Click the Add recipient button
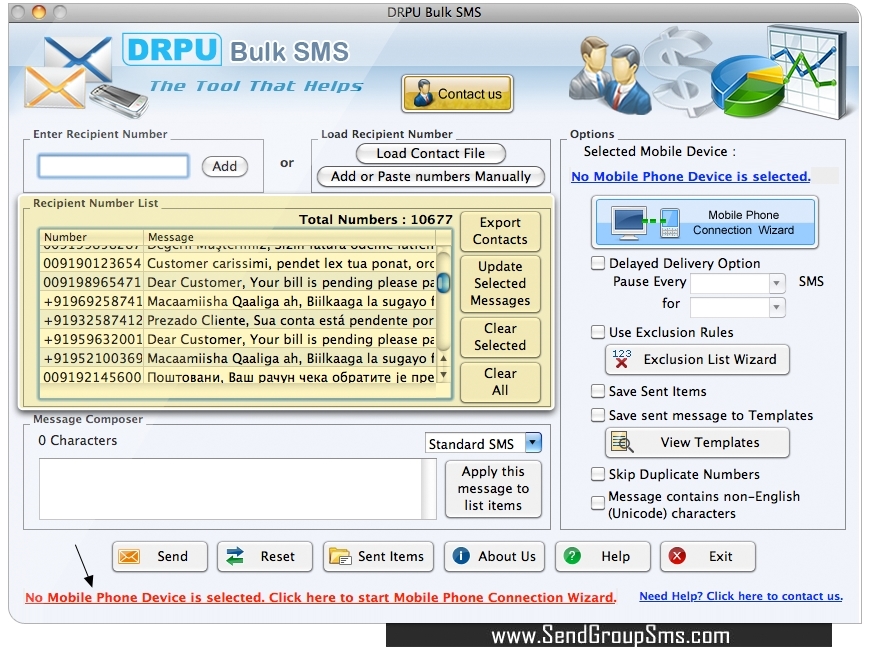Image resolution: width=870 pixels, height=649 pixels. [225, 166]
